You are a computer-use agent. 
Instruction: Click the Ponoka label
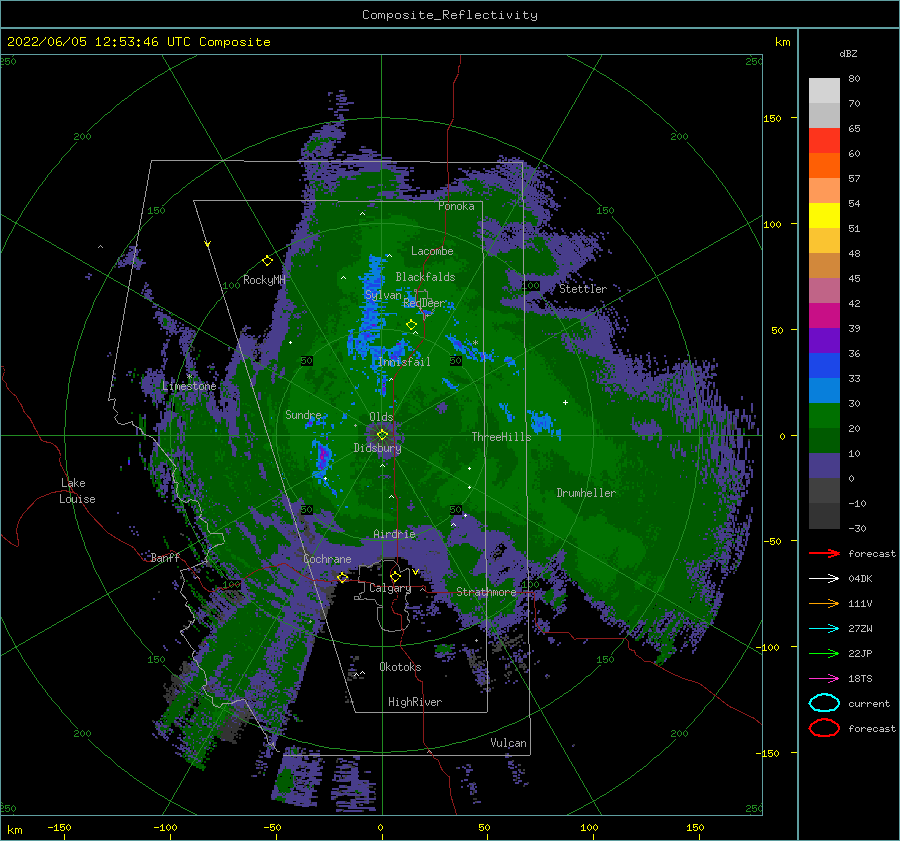click(456, 207)
